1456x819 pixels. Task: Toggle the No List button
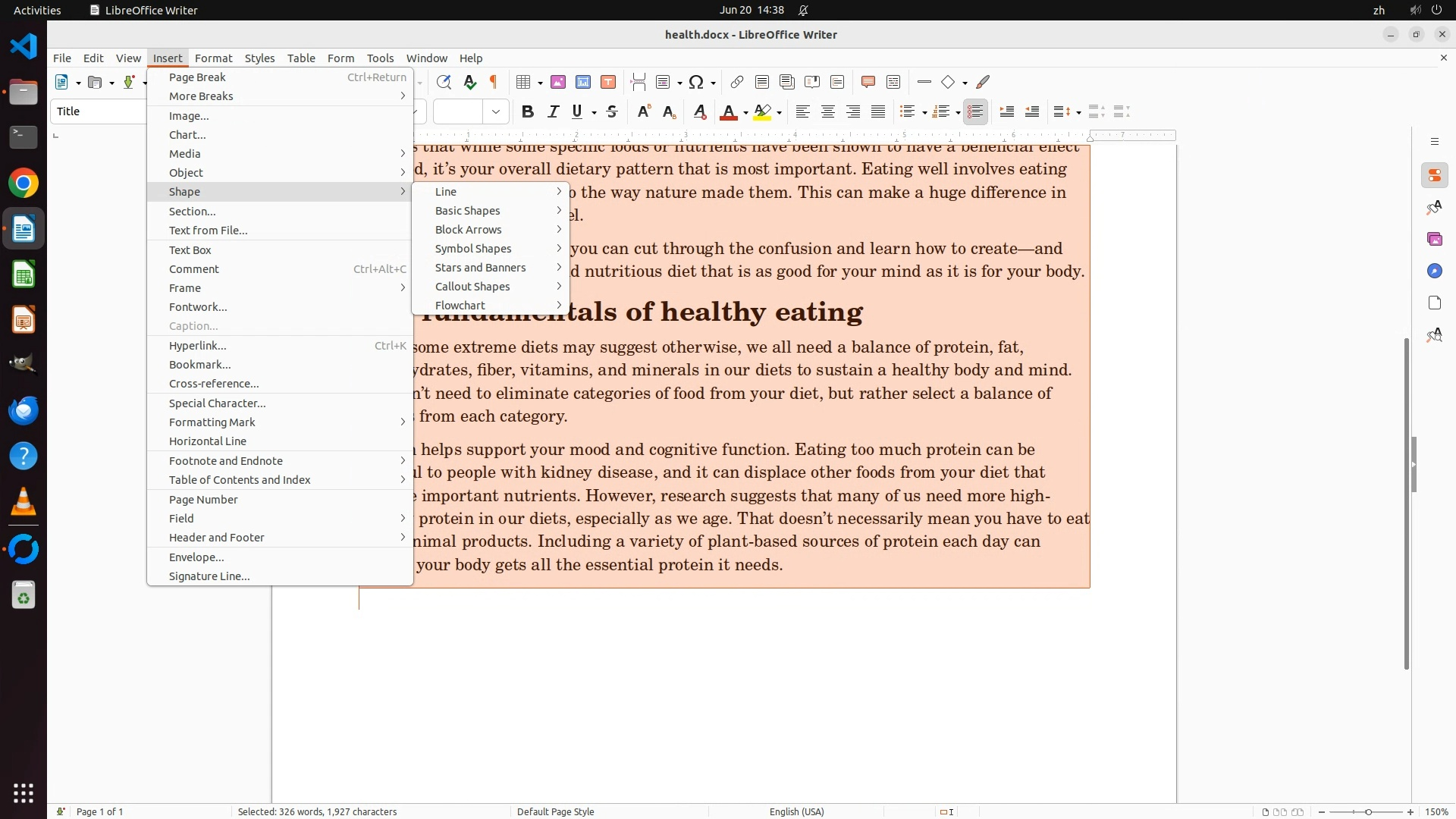976,112
